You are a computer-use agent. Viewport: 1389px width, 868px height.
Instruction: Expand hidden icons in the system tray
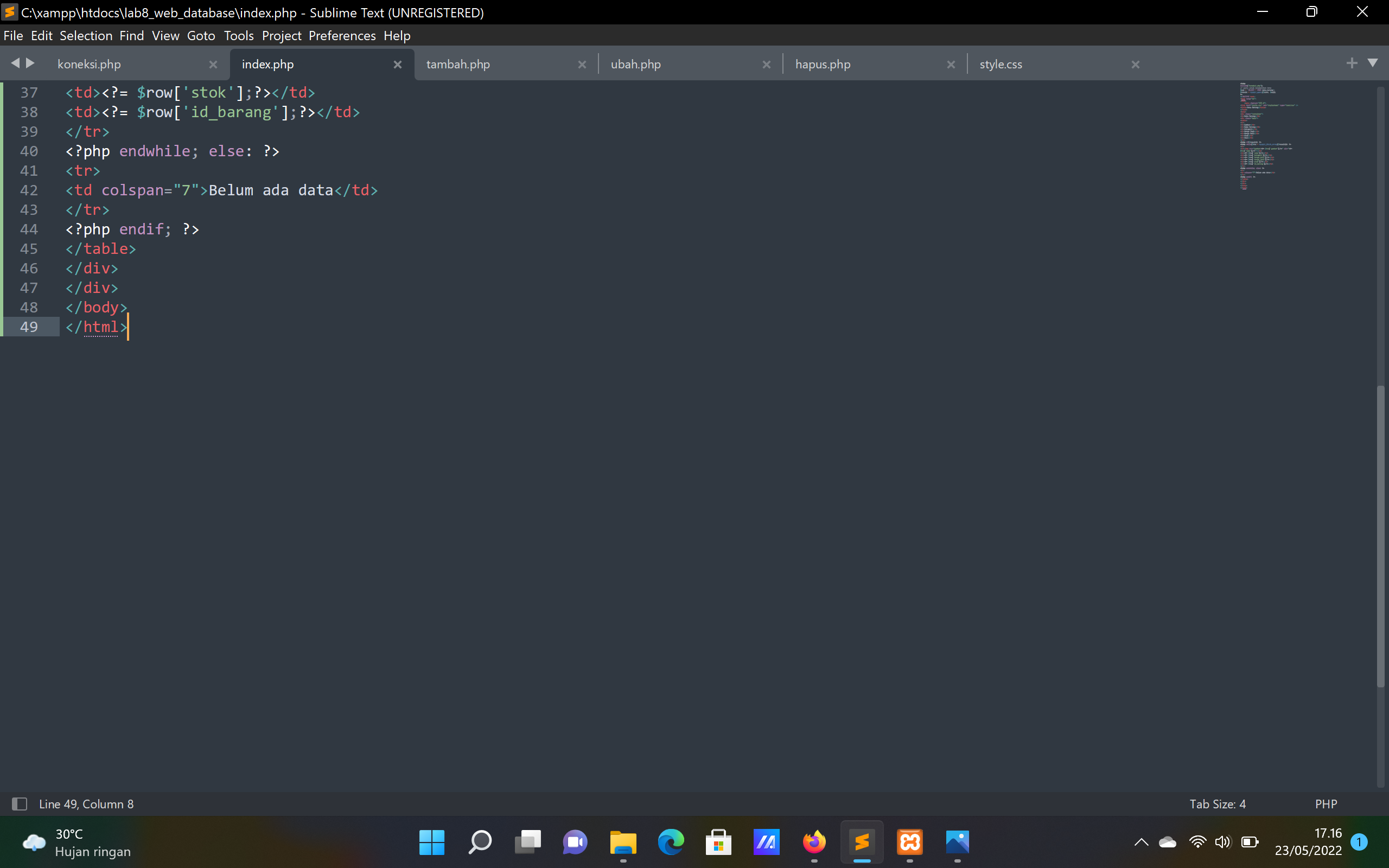click(x=1141, y=843)
